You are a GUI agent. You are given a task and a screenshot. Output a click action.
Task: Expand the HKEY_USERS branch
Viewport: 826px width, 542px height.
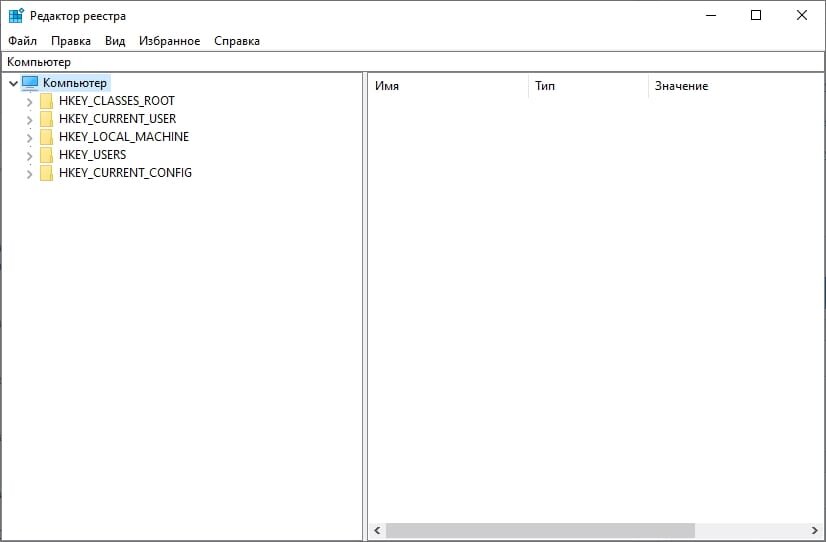pyautogui.click(x=30, y=155)
